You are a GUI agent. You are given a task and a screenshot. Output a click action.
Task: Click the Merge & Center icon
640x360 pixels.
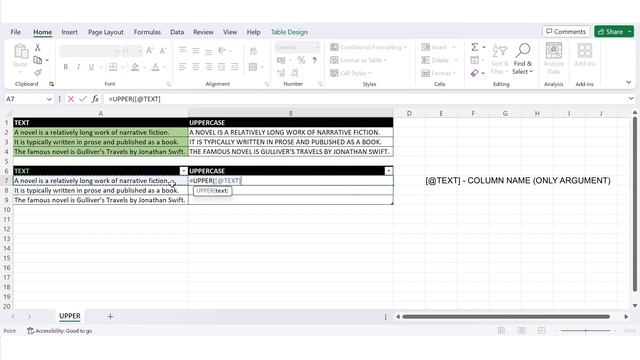(x=253, y=67)
